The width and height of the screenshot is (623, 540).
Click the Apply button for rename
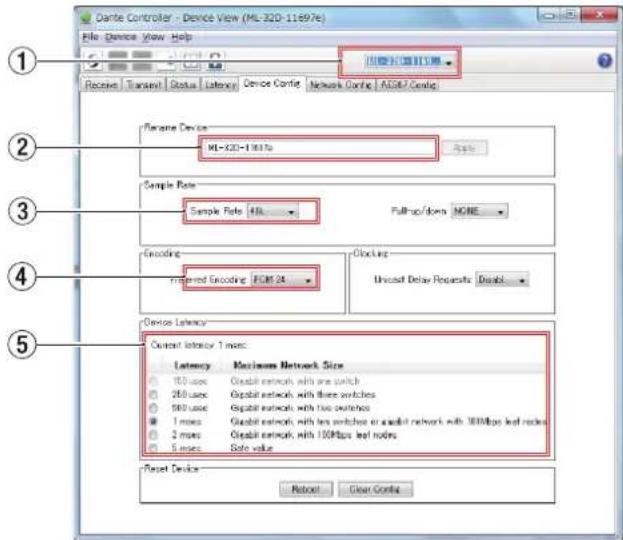click(x=464, y=148)
